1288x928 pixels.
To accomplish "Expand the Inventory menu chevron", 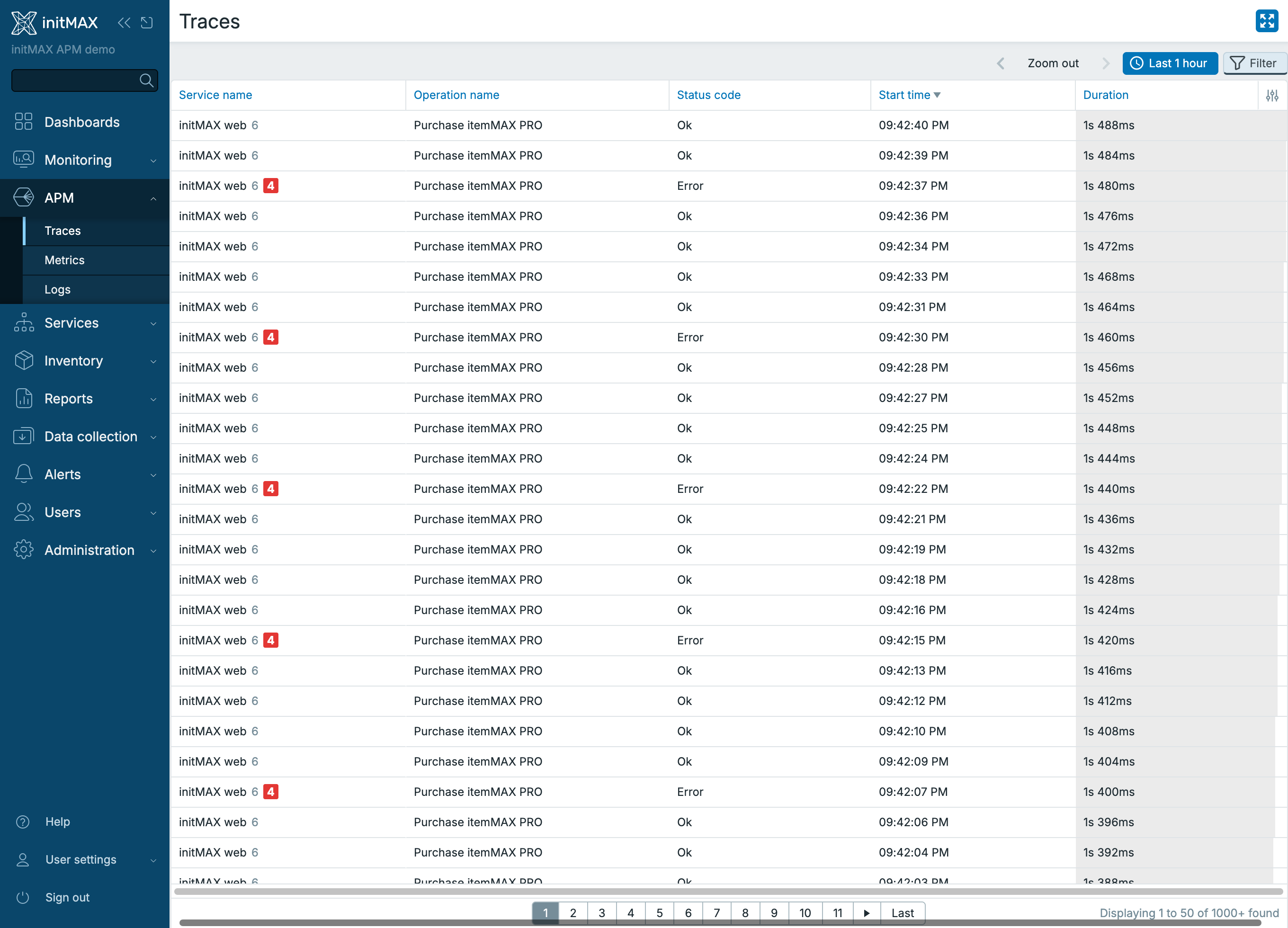I will point(153,361).
